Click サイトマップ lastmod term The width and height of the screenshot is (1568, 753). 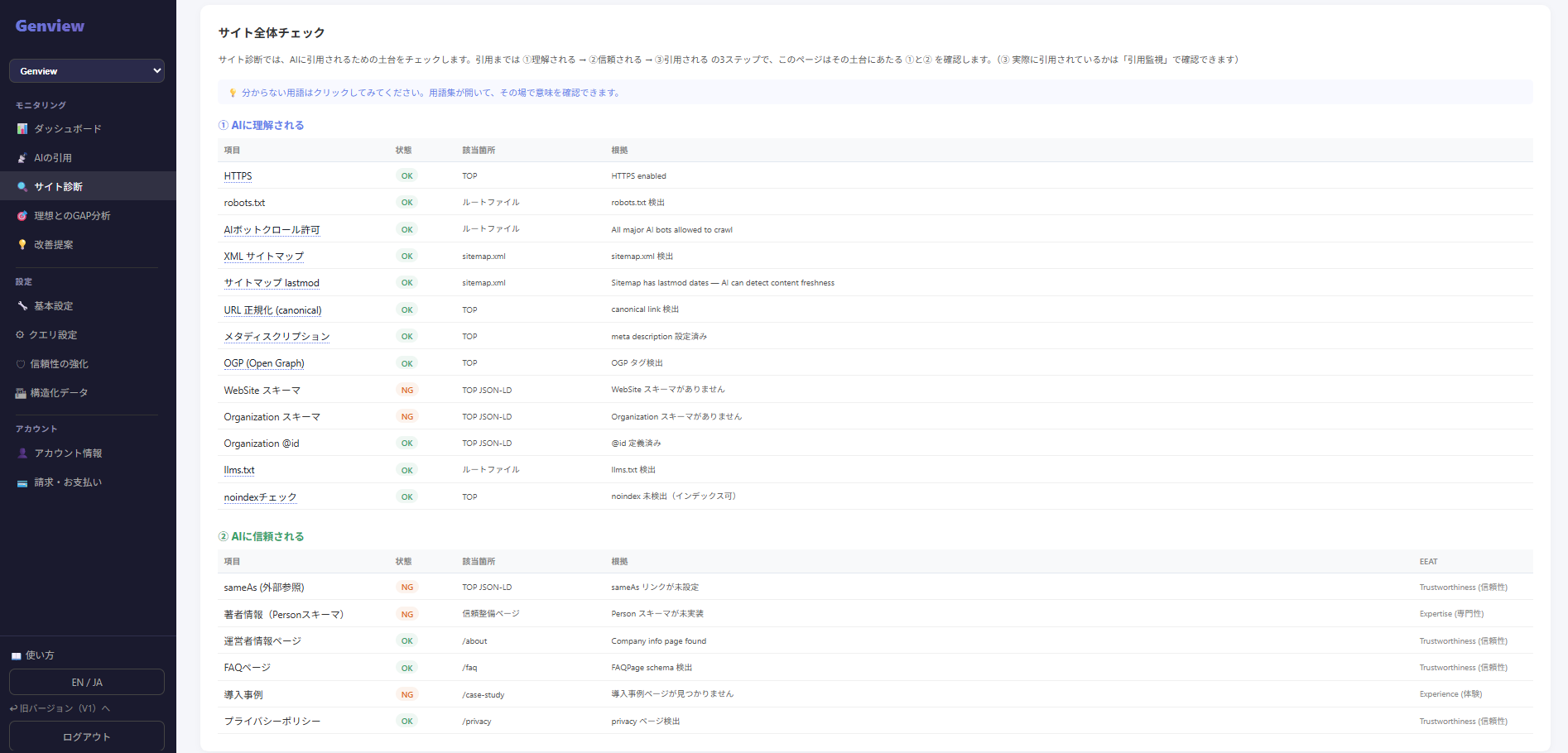coord(272,283)
